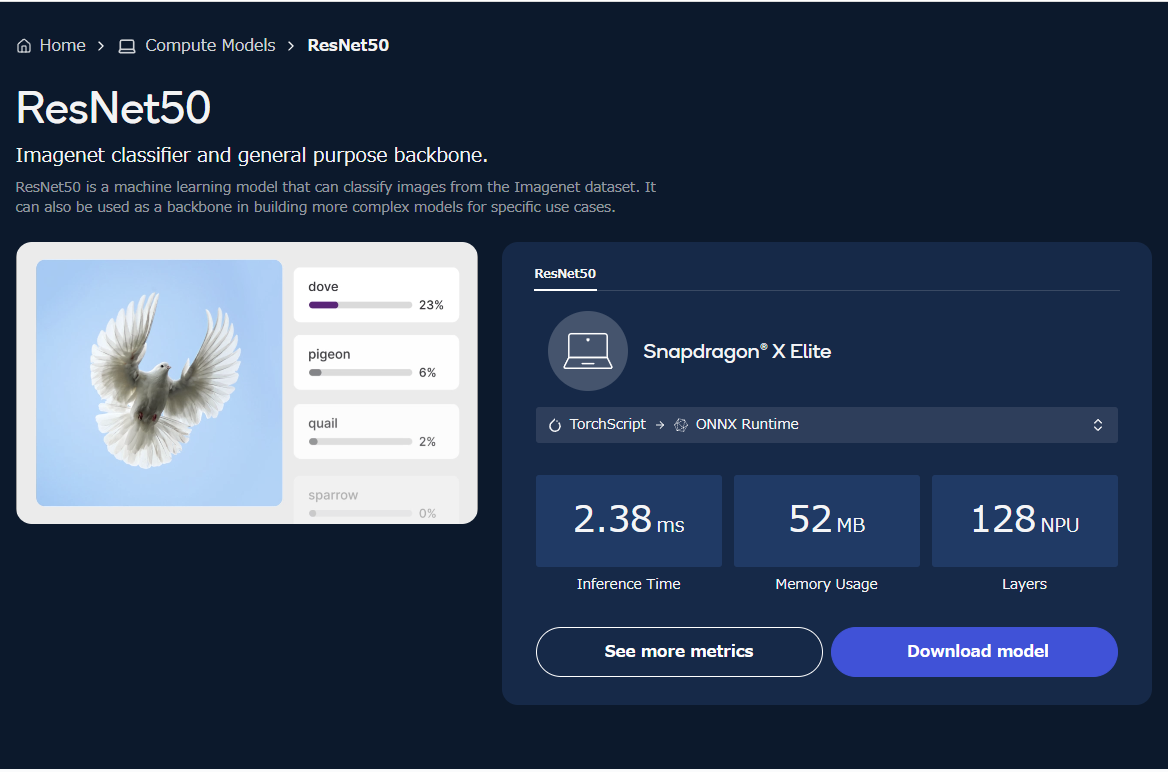Click the pigeon confidence bar
Viewport: 1168px width, 772px height.
pyautogui.click(x=360, y=373)
